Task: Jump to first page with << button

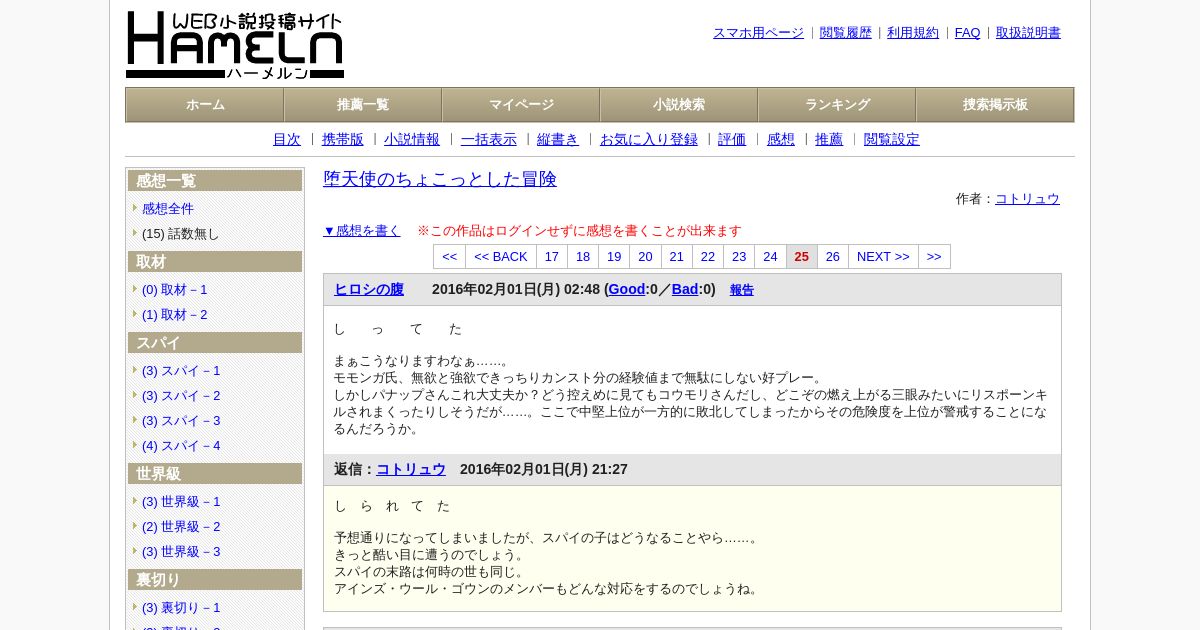Action: 450,257
